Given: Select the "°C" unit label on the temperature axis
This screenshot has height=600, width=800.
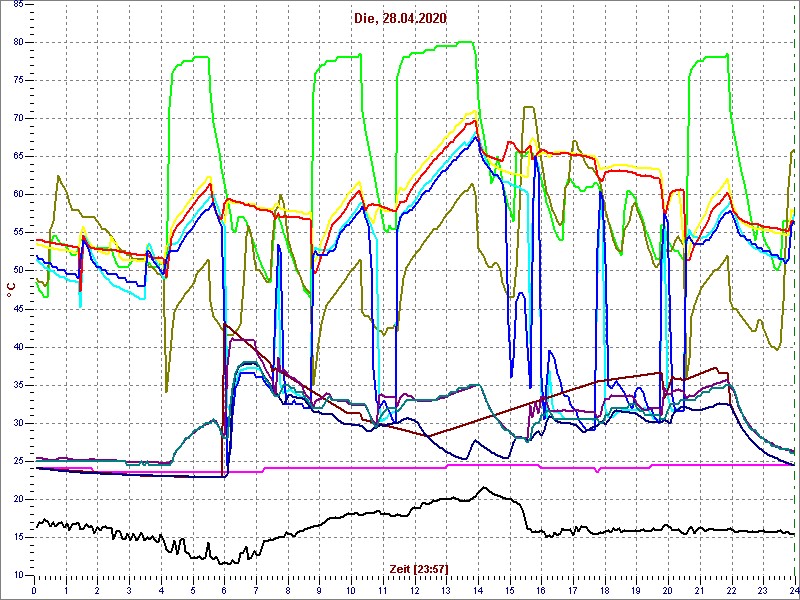Looking at the screenshot, I should click(11, 290).
